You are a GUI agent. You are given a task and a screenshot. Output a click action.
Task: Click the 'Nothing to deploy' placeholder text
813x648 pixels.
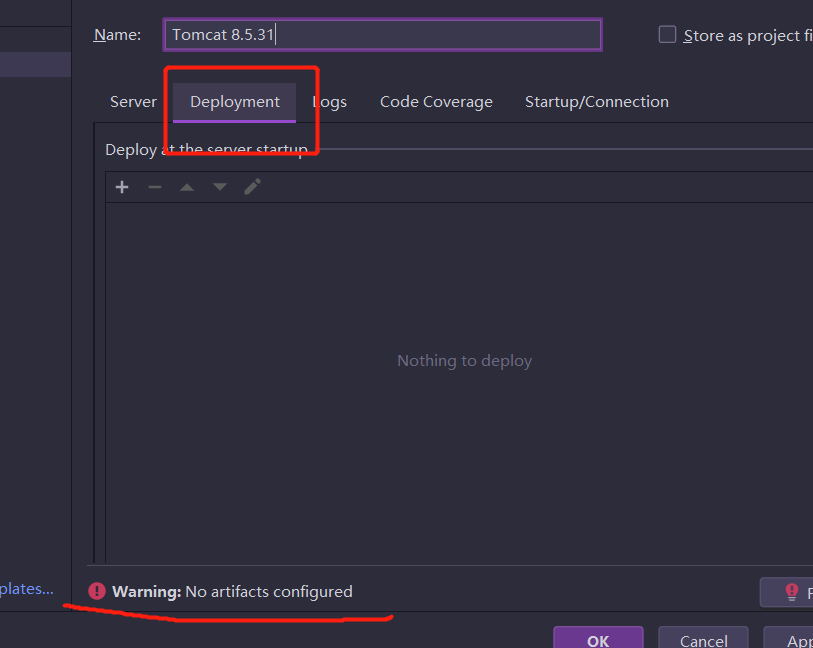point(465,361)
